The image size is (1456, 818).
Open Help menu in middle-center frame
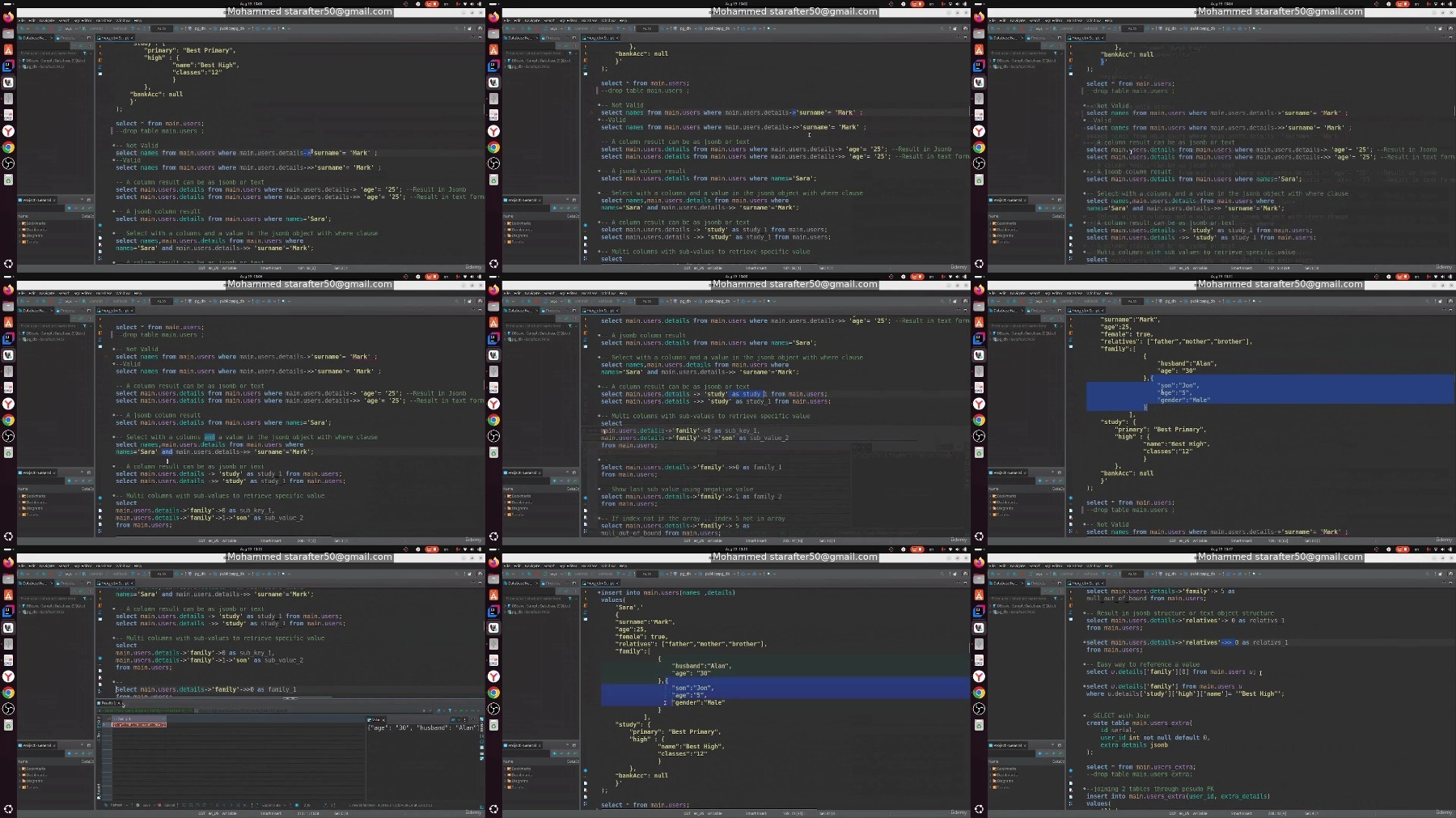coord(622,293)
